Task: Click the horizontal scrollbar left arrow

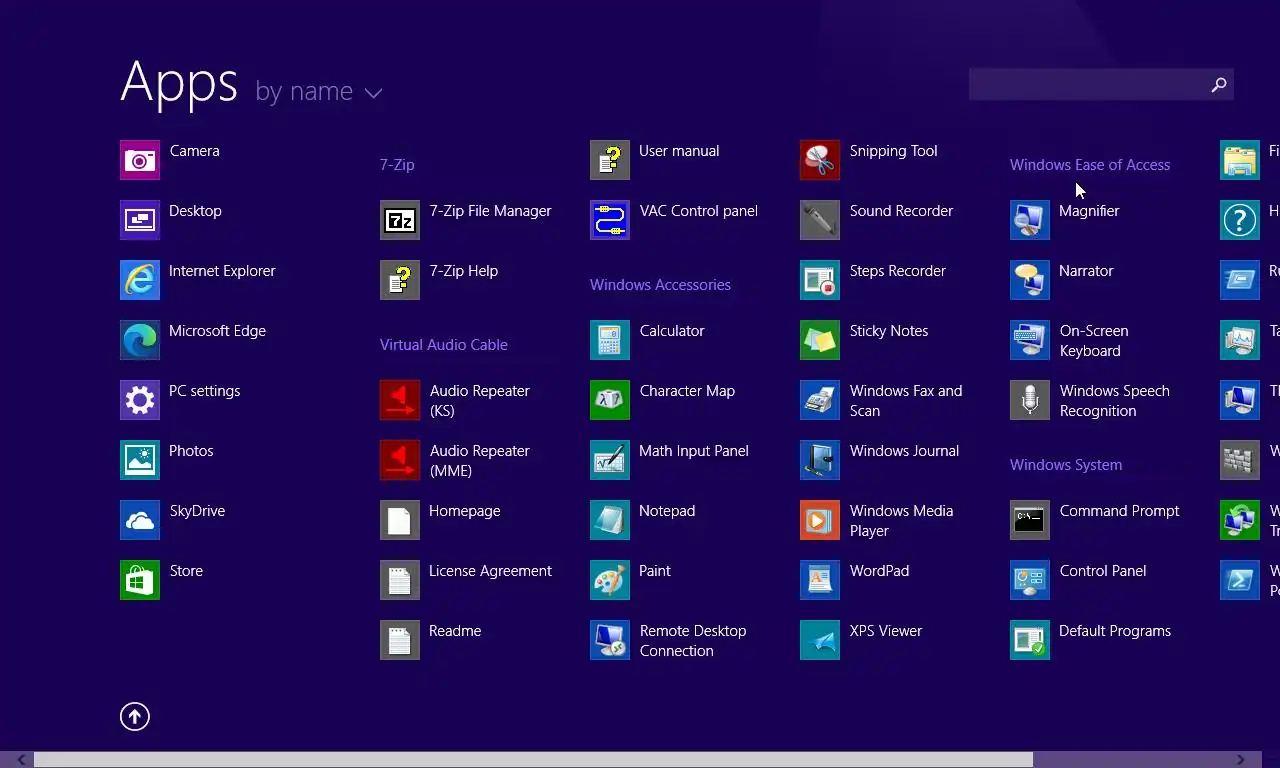Action: click(21, 760)
